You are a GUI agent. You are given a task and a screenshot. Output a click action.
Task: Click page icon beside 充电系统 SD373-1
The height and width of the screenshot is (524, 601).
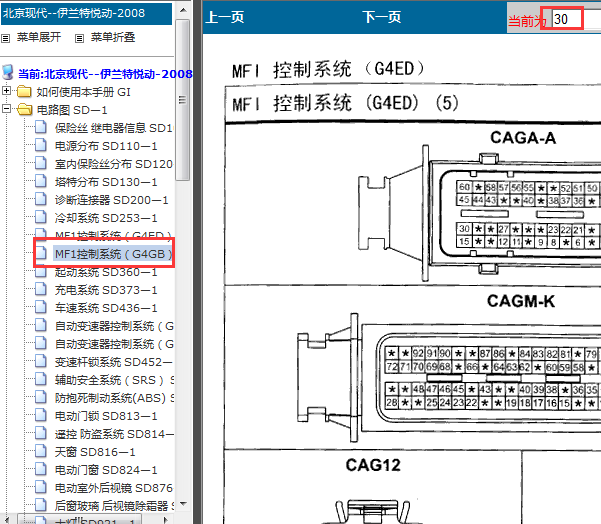(x=41, y=289)
